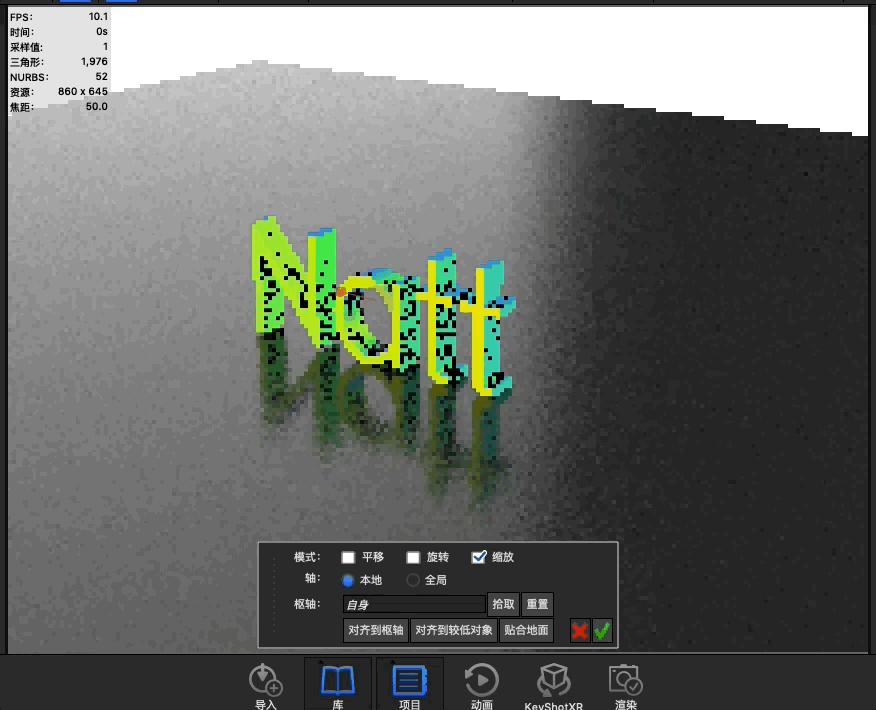Click the 枢轴 pivot field showing 自身
The image size is (876, 710).
(x=414, y=605)
